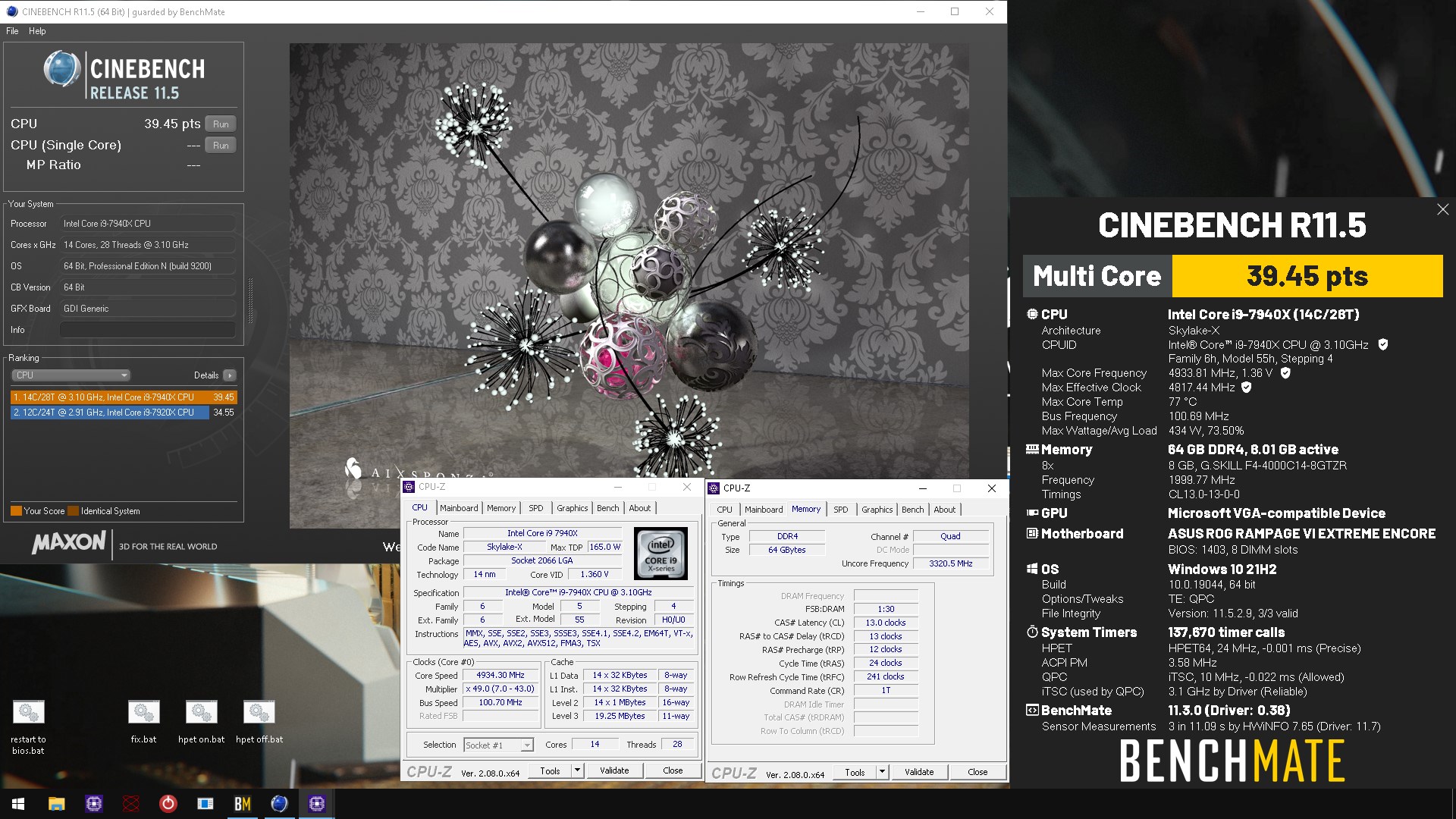Select the hpet off.bat desktop icon
The width and height of the screenshot is (1456, 819).
[259, 721]
